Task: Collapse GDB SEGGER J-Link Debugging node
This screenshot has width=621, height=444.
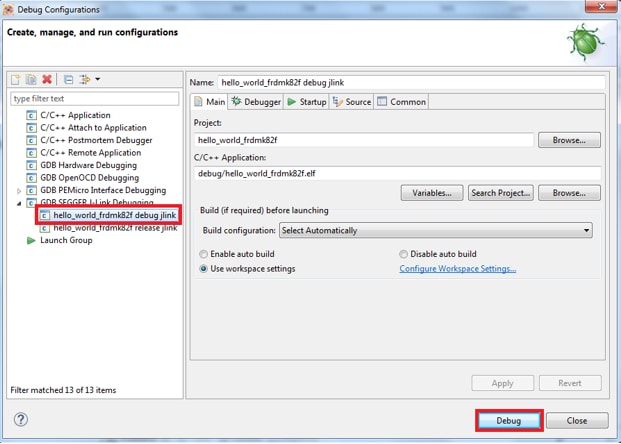Action: tap(19, 203)
